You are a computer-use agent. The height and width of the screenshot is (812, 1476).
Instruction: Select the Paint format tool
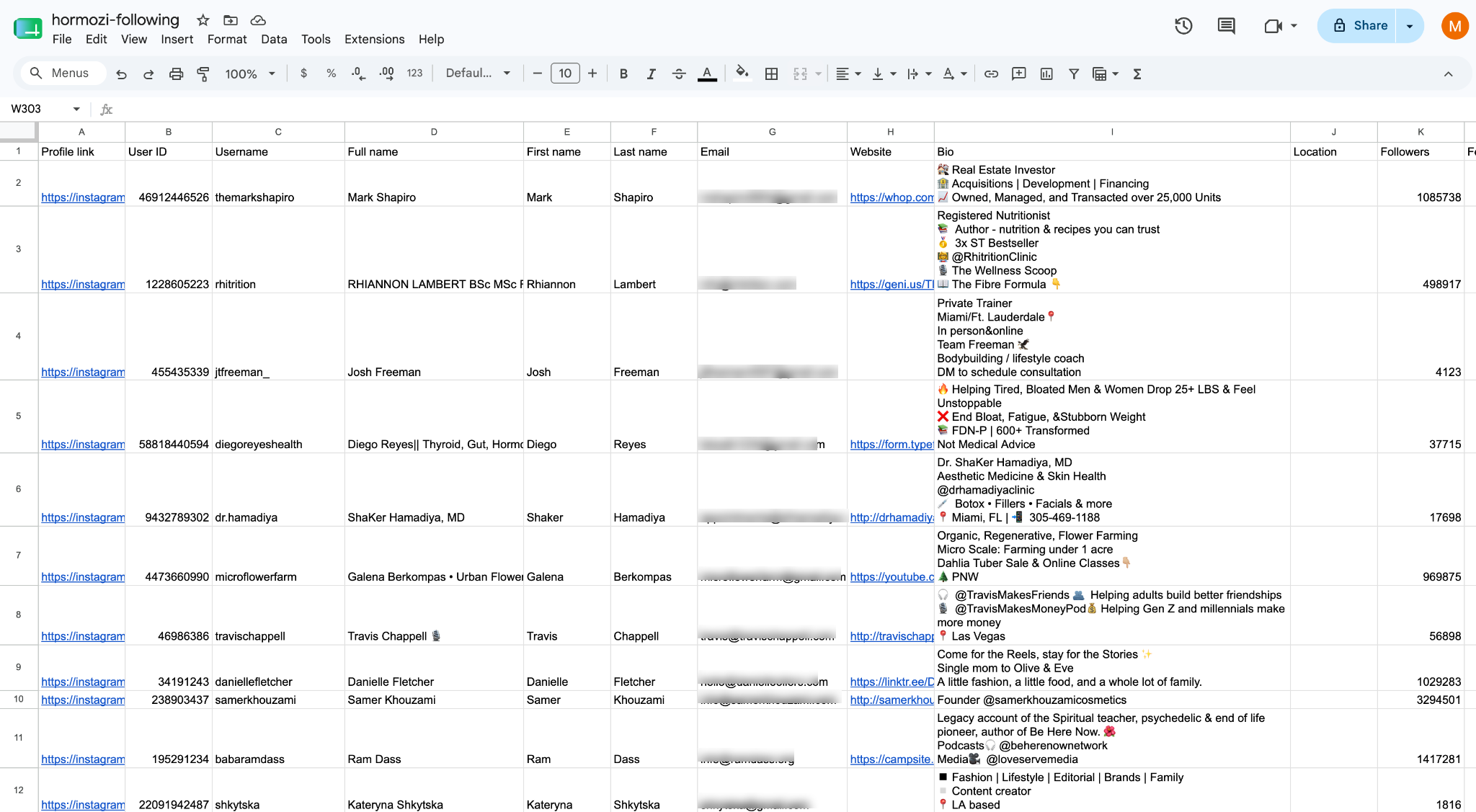(203, 73)
